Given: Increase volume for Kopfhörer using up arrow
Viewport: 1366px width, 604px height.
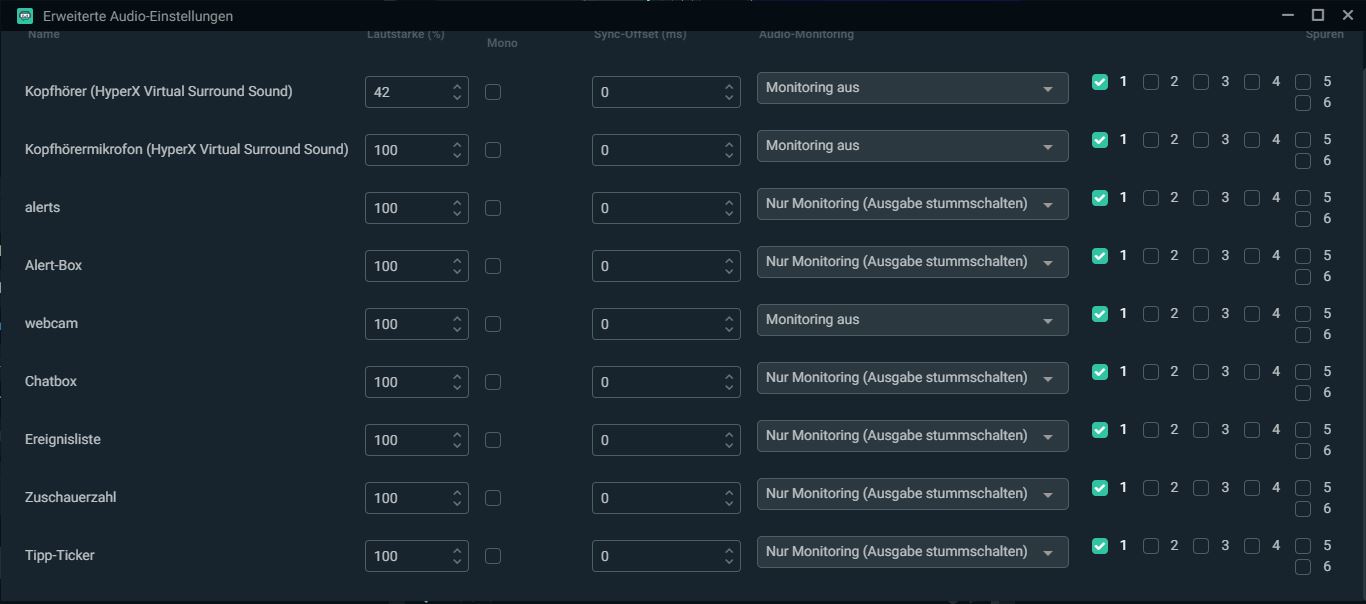Looking at the screenshot, I should (x=457, y=86).
